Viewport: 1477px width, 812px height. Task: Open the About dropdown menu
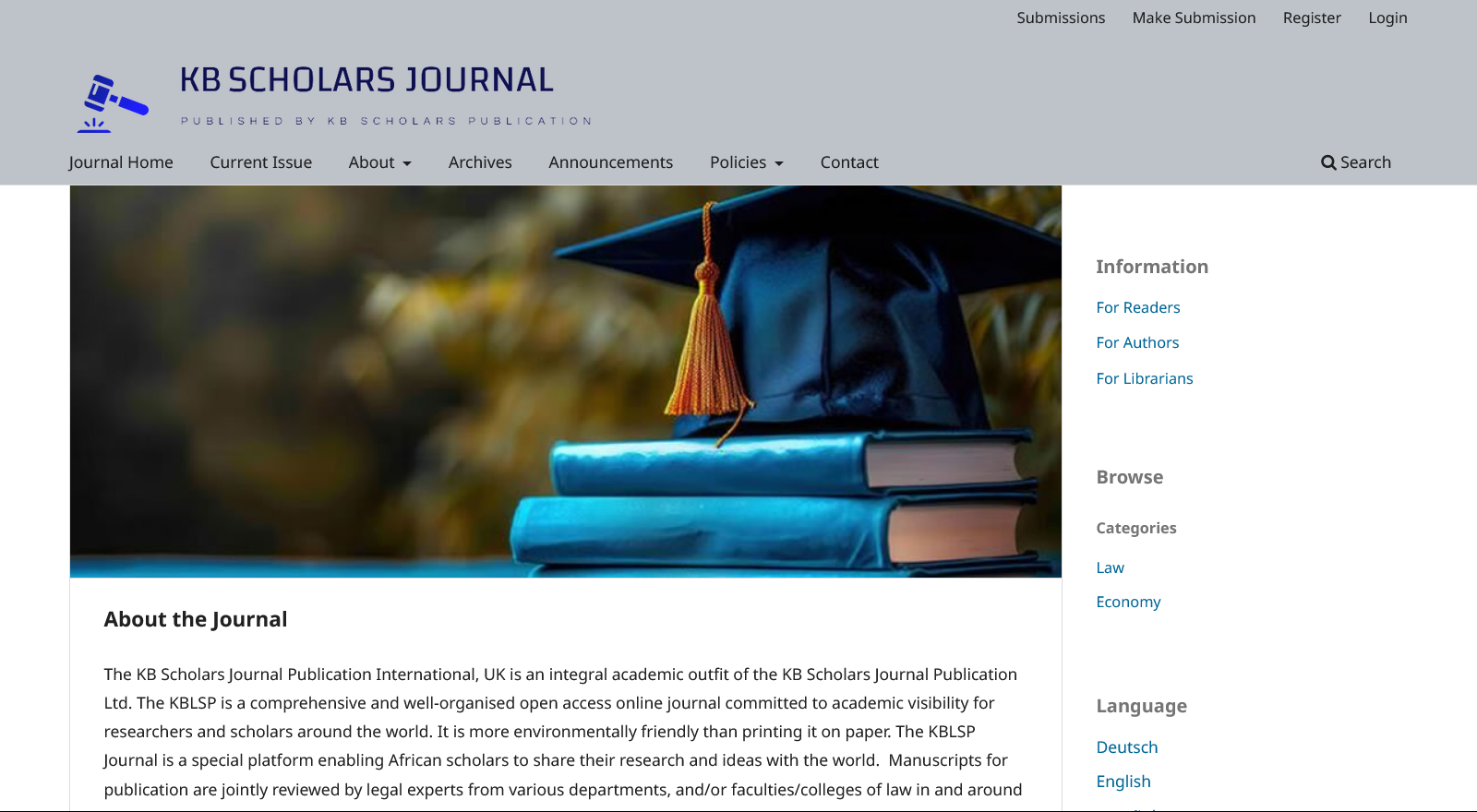379,162
